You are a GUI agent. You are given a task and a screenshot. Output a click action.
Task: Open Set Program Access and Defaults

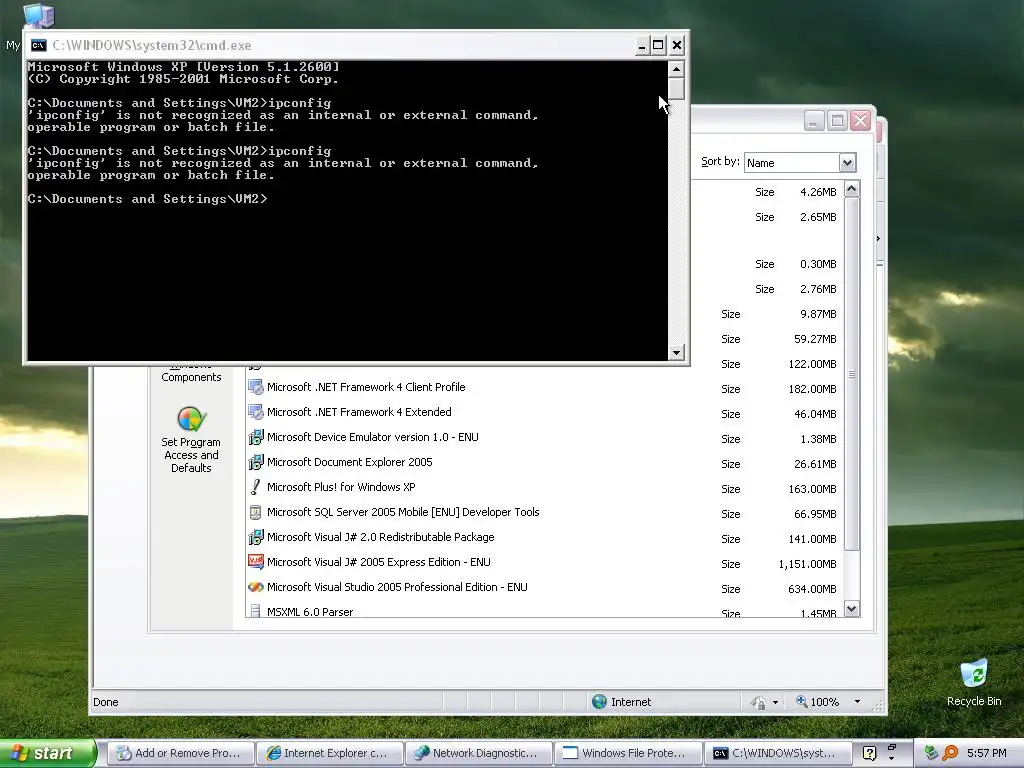191,439
